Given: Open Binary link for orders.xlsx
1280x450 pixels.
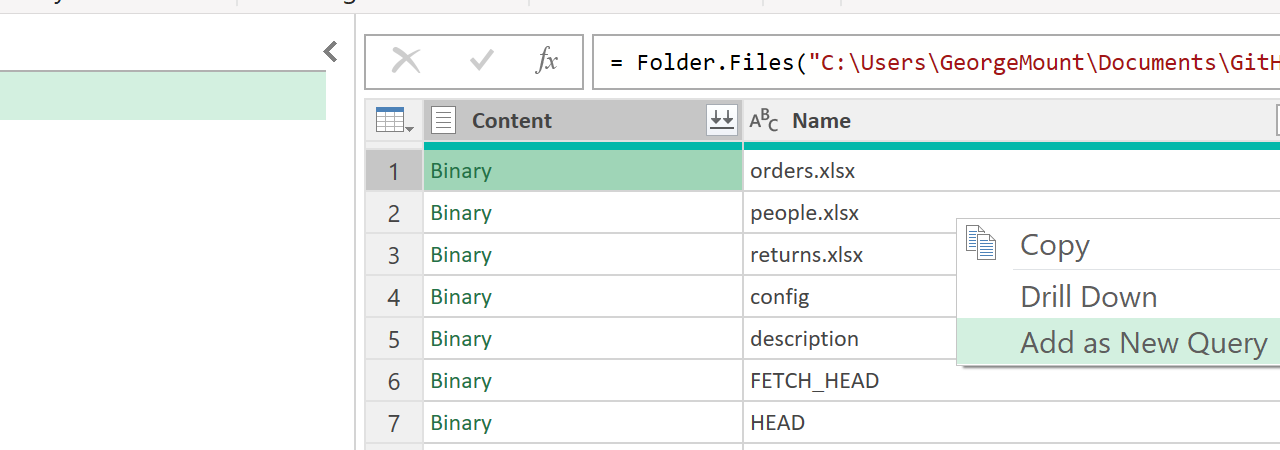Looking at the screenshot, I should tap(461, 171).
